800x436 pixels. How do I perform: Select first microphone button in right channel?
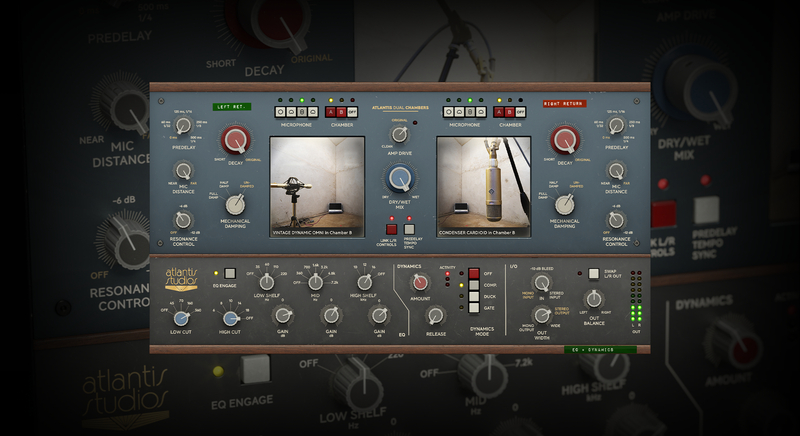click(x=448, y=112)
